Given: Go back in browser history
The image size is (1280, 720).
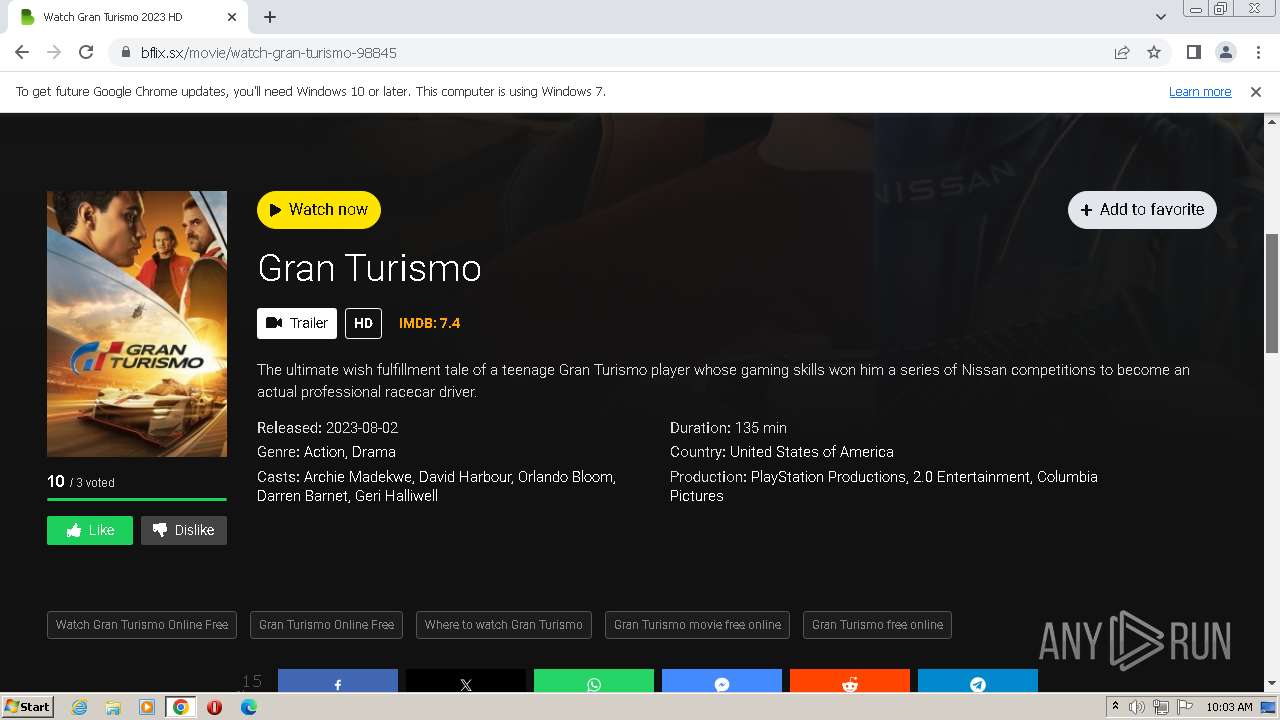Looking at the screenshot, I should pyautogui.click(x=22, y=52).
